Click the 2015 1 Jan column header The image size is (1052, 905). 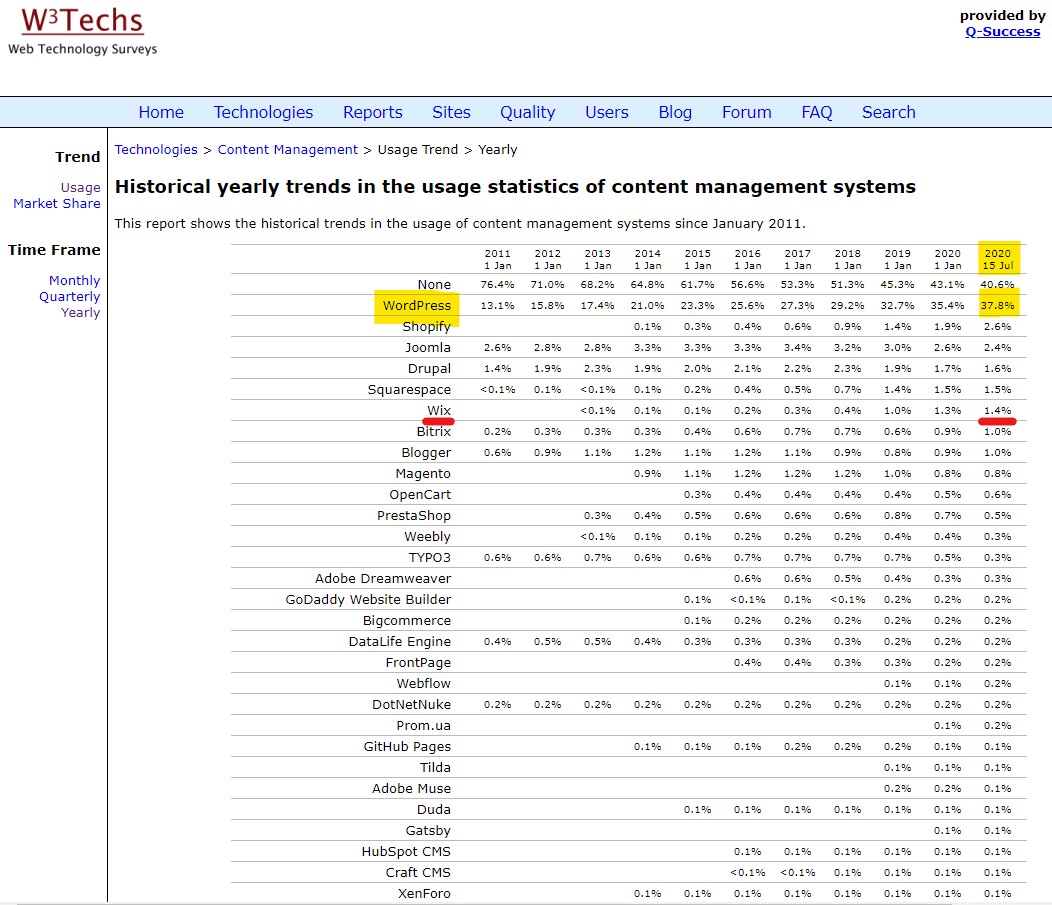698,259
